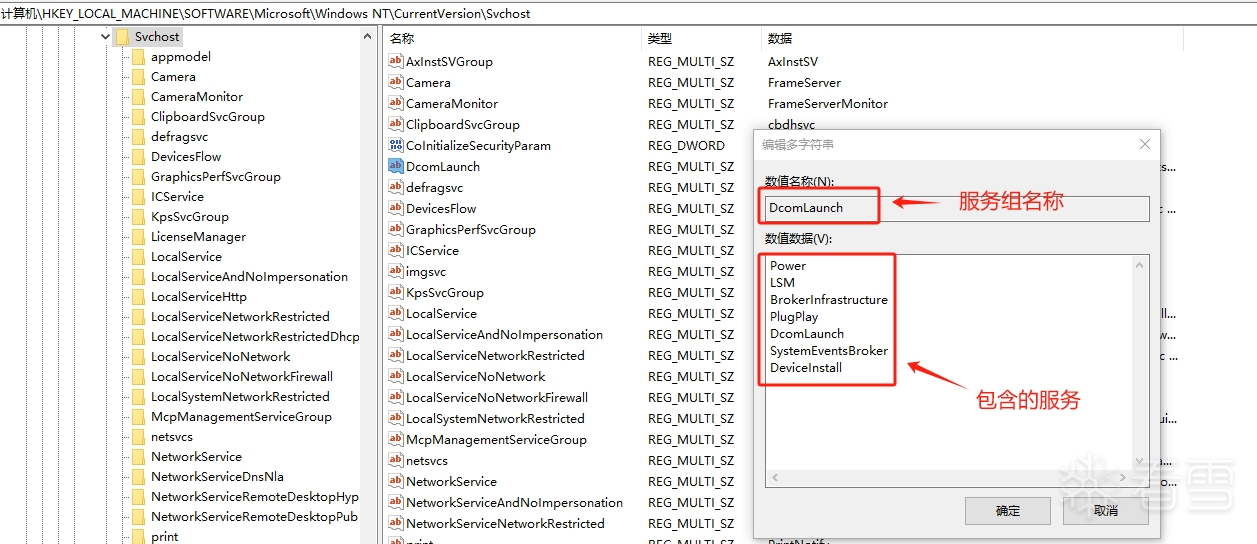Screen dimensions: 1257x544
Task: Click the NetworkServiceAndNoImpersonation value icon
Action: coord(395,502)
